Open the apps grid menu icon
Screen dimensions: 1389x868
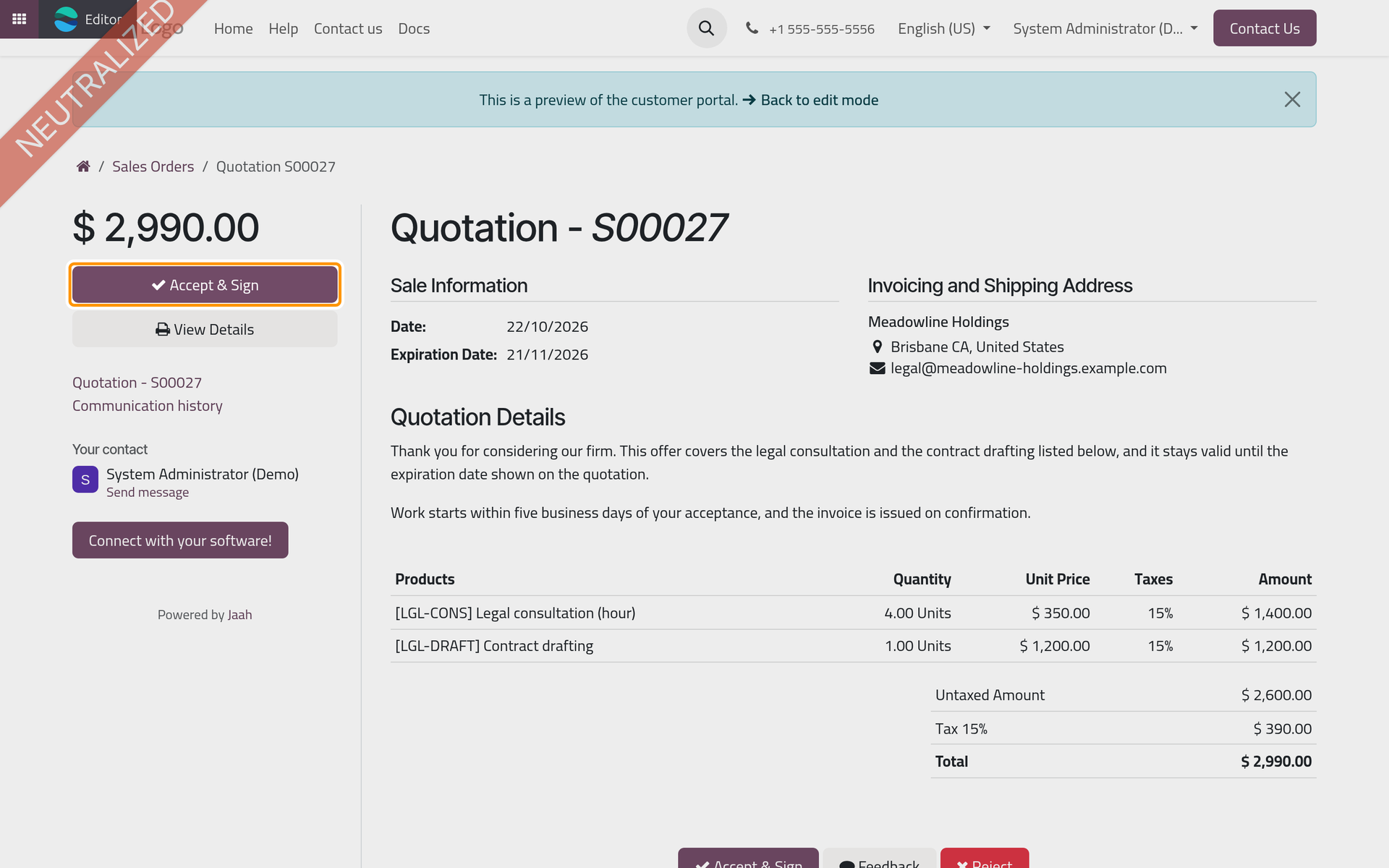point(19,19)
